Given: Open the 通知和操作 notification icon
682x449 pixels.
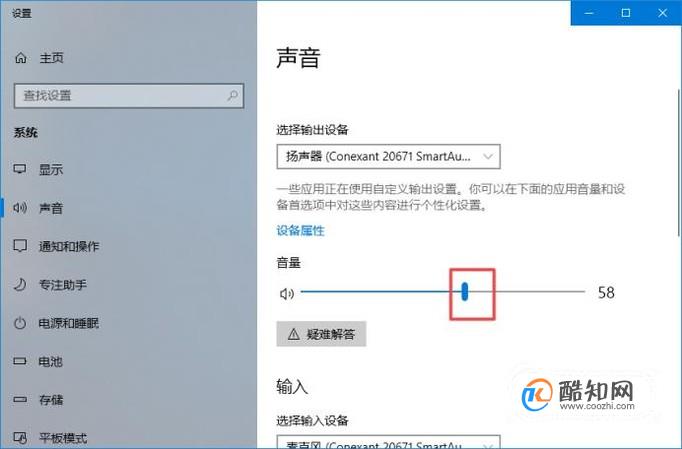Looking at the screenshot, I should point(20,246).
